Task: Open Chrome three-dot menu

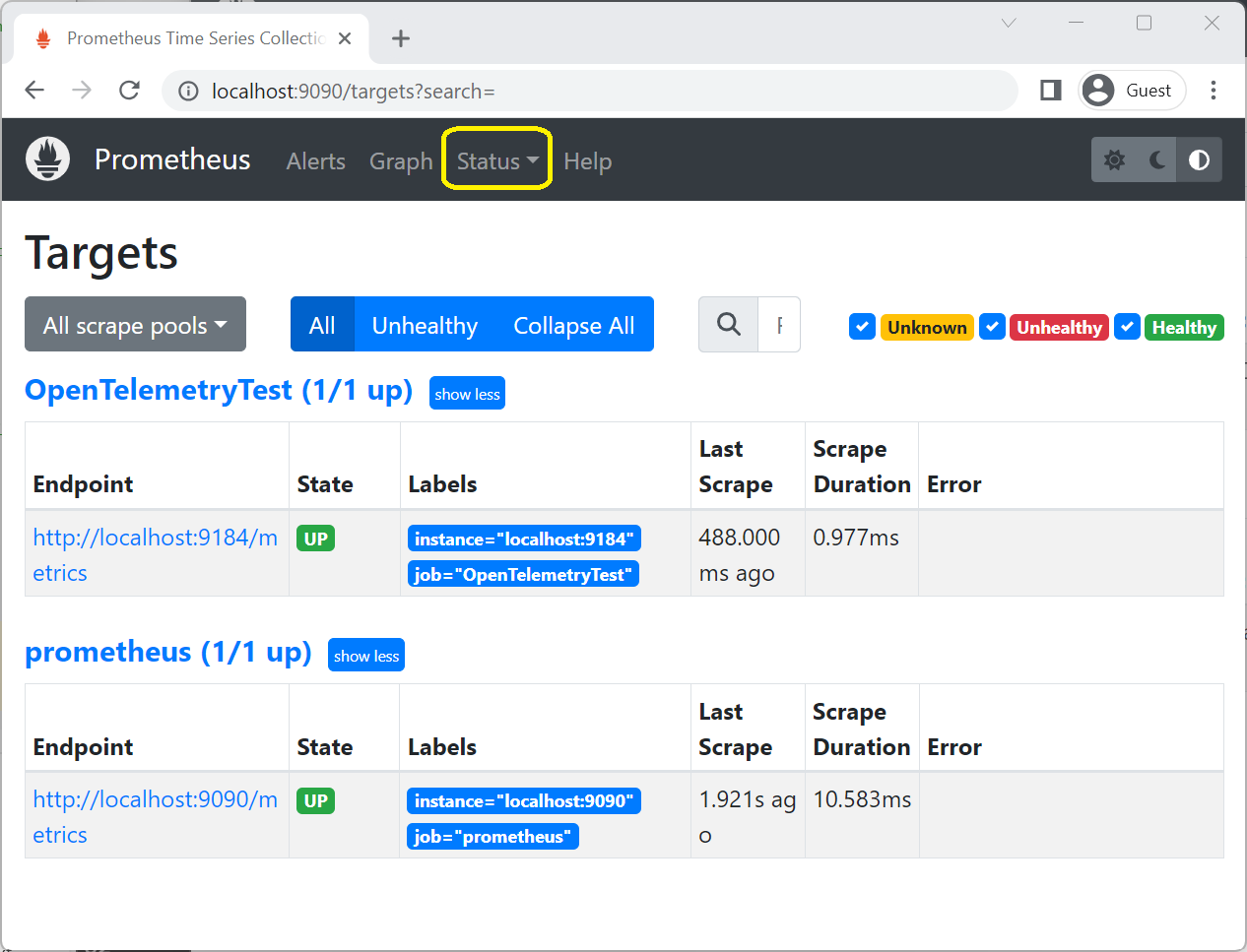Action: click(x=1214, y=91)
